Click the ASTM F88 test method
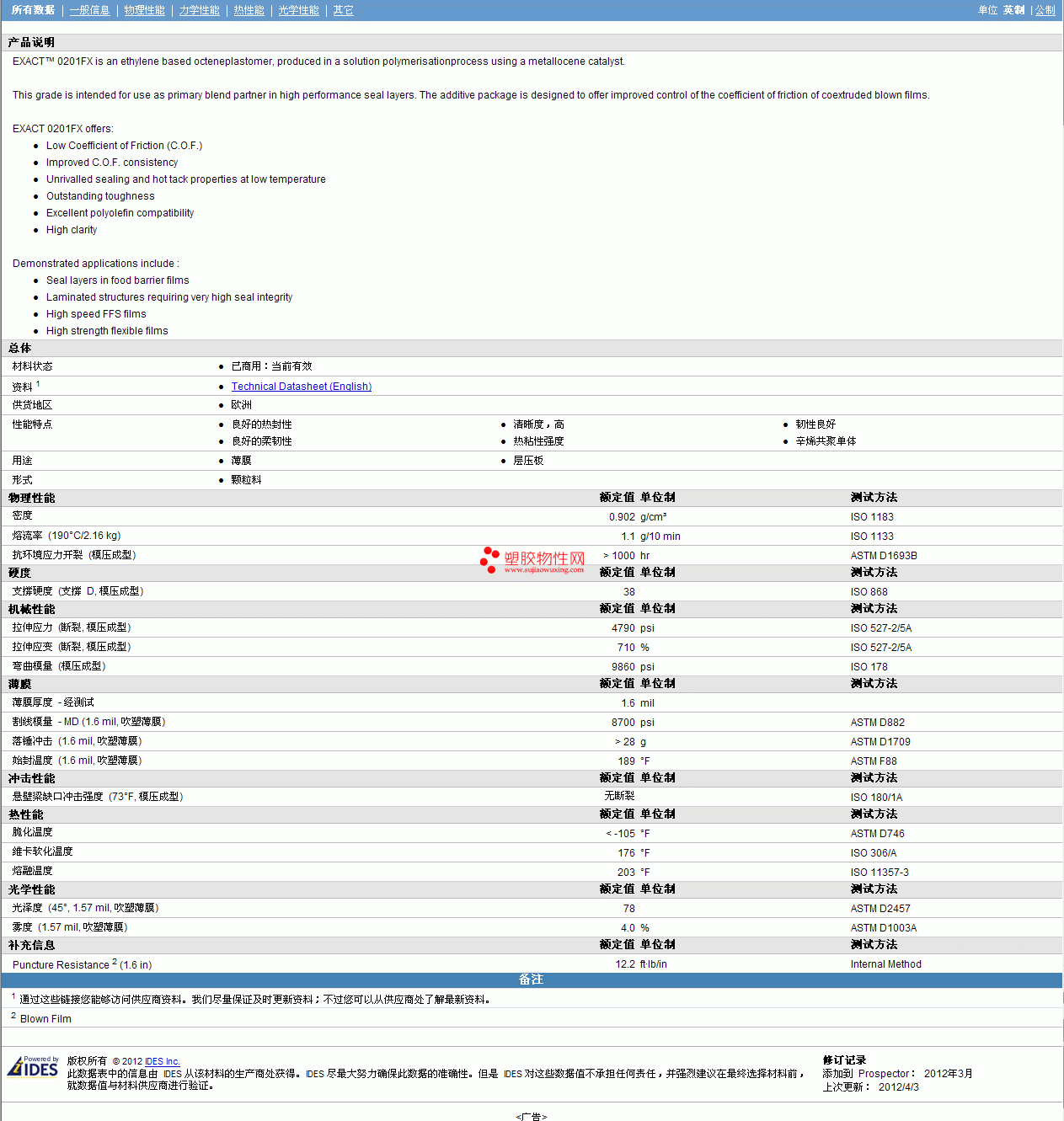Viewport: 1064px width, 1121px height. (x=874, y=761)
